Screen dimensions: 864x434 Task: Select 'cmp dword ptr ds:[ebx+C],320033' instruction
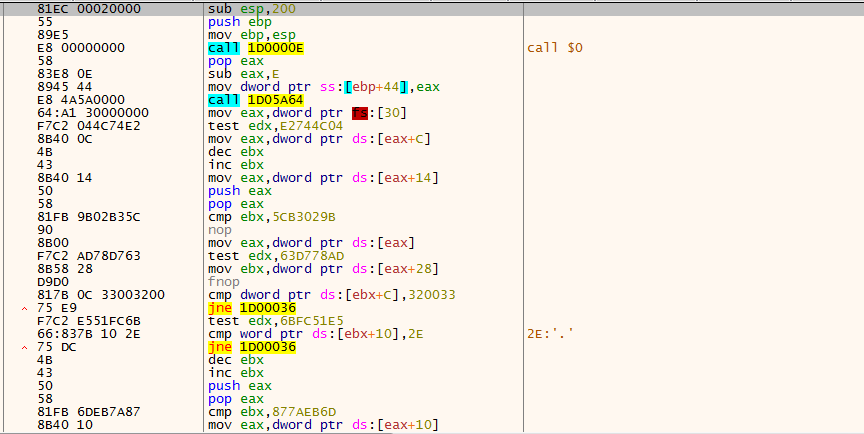332,295
